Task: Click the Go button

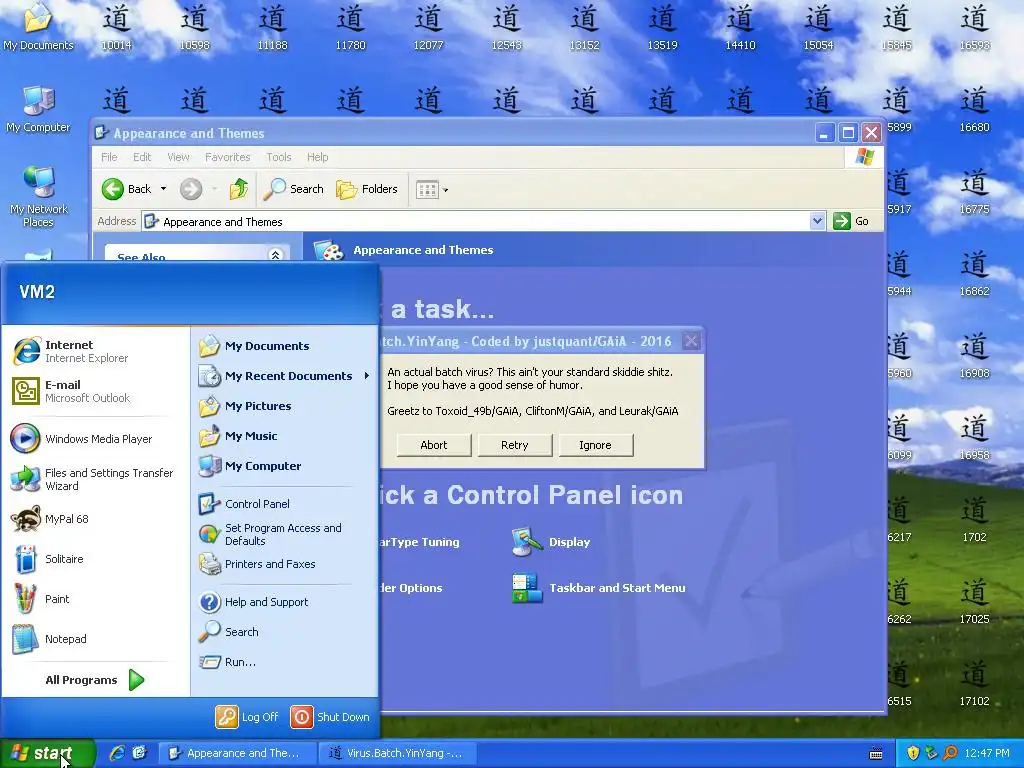Action: (852, 221)
